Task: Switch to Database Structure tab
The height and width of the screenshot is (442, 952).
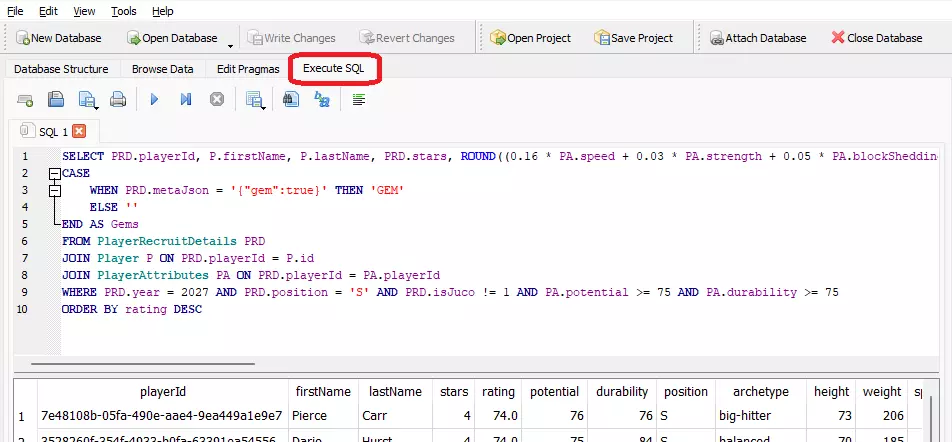Action: click(61, 69)
